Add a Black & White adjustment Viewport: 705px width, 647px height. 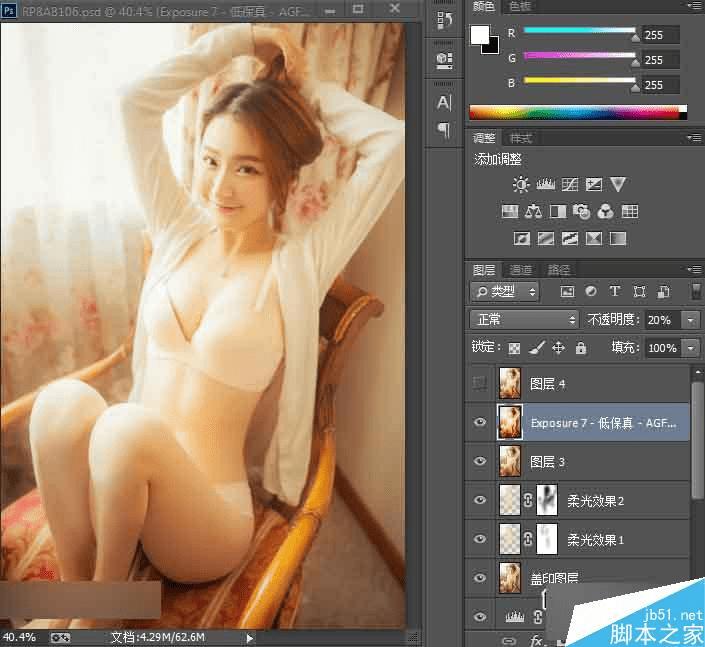(558, 211)
